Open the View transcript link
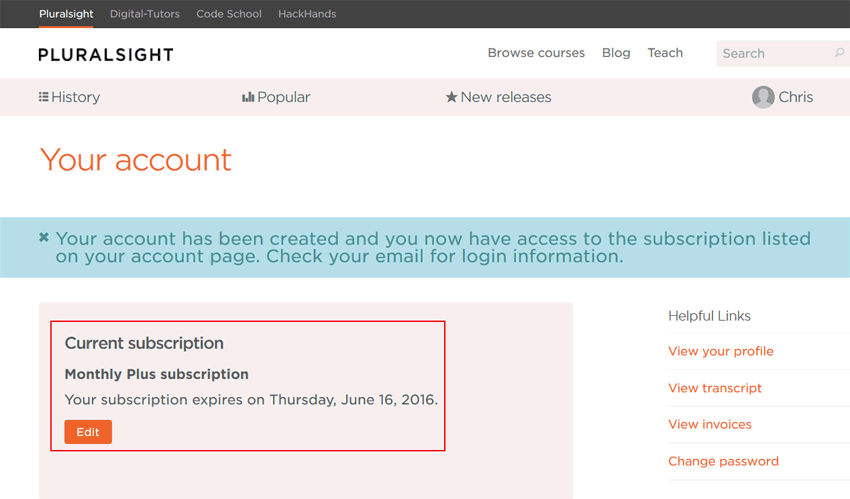Viewport: 850px width, 499px height. click(714, 388)
